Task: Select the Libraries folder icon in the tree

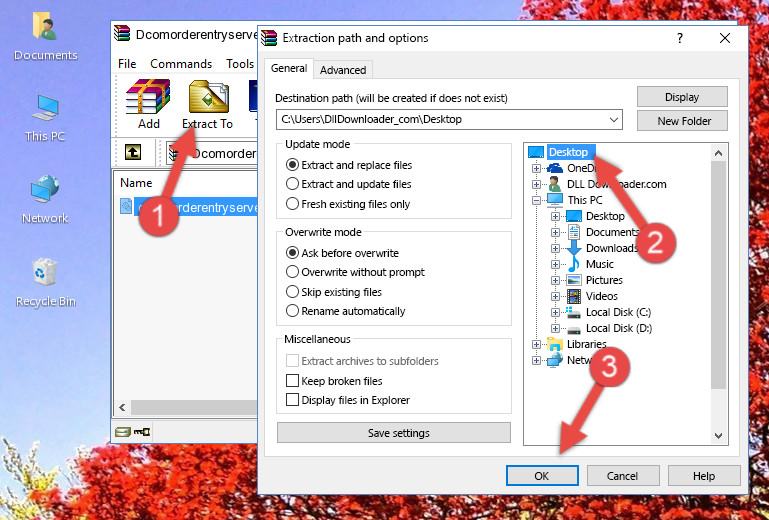Action: 555,344
